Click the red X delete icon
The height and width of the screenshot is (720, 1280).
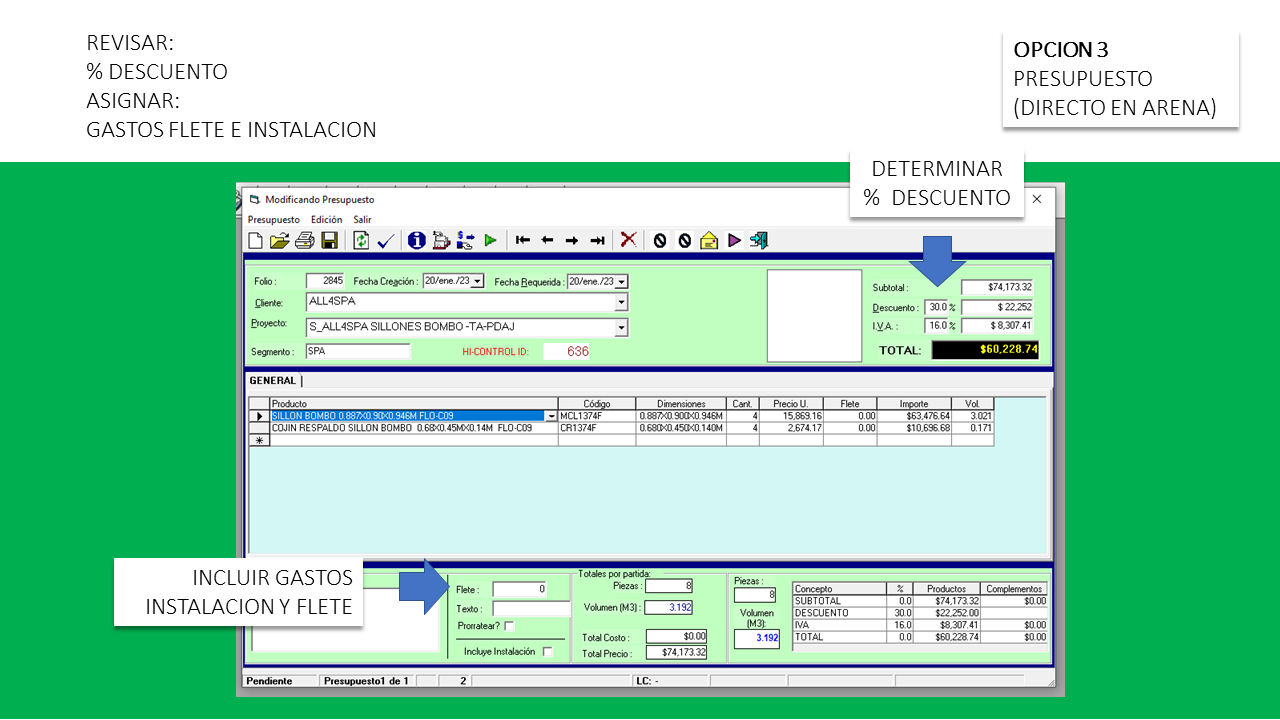(x=628, y=240)
